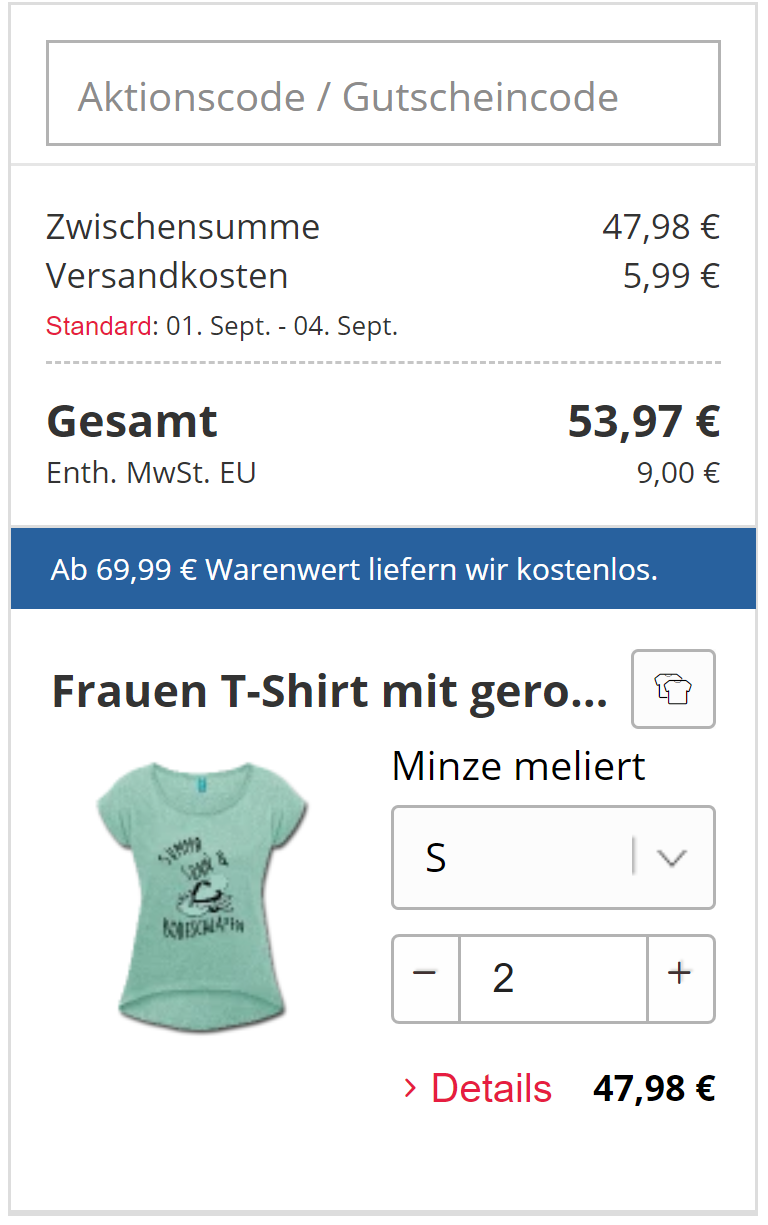This screenshot has width=768, height=1225.
Task: Click the Zwischensumme label
Action: click(183, 227)
